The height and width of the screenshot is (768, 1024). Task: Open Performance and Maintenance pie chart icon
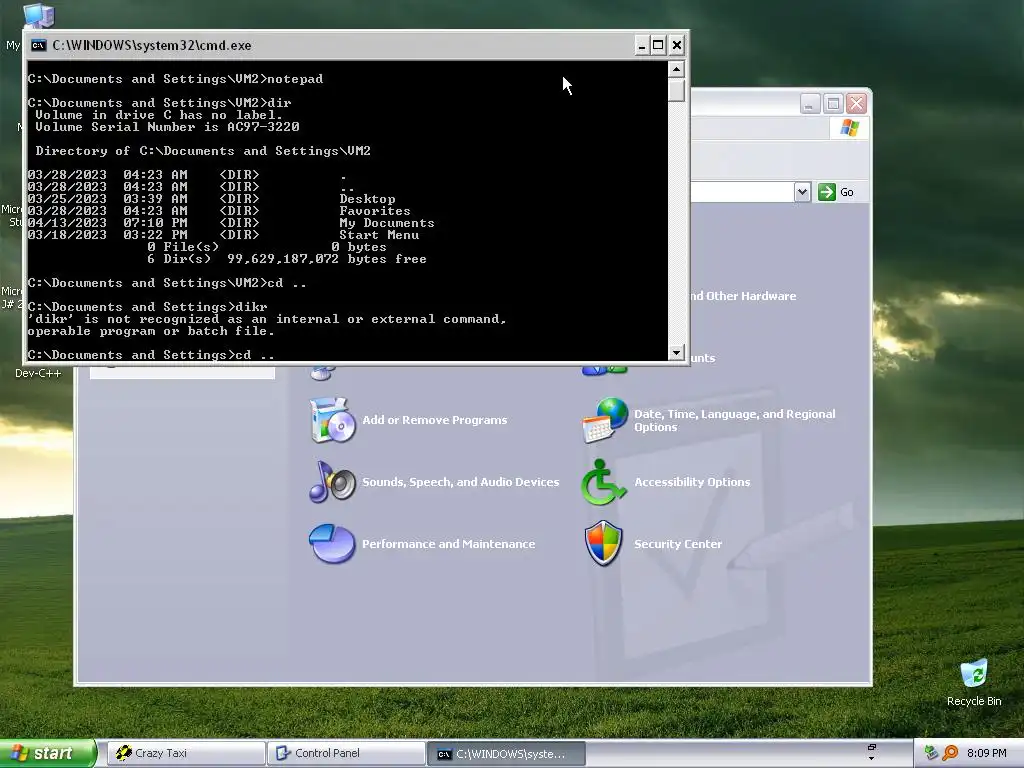[332, 543]
